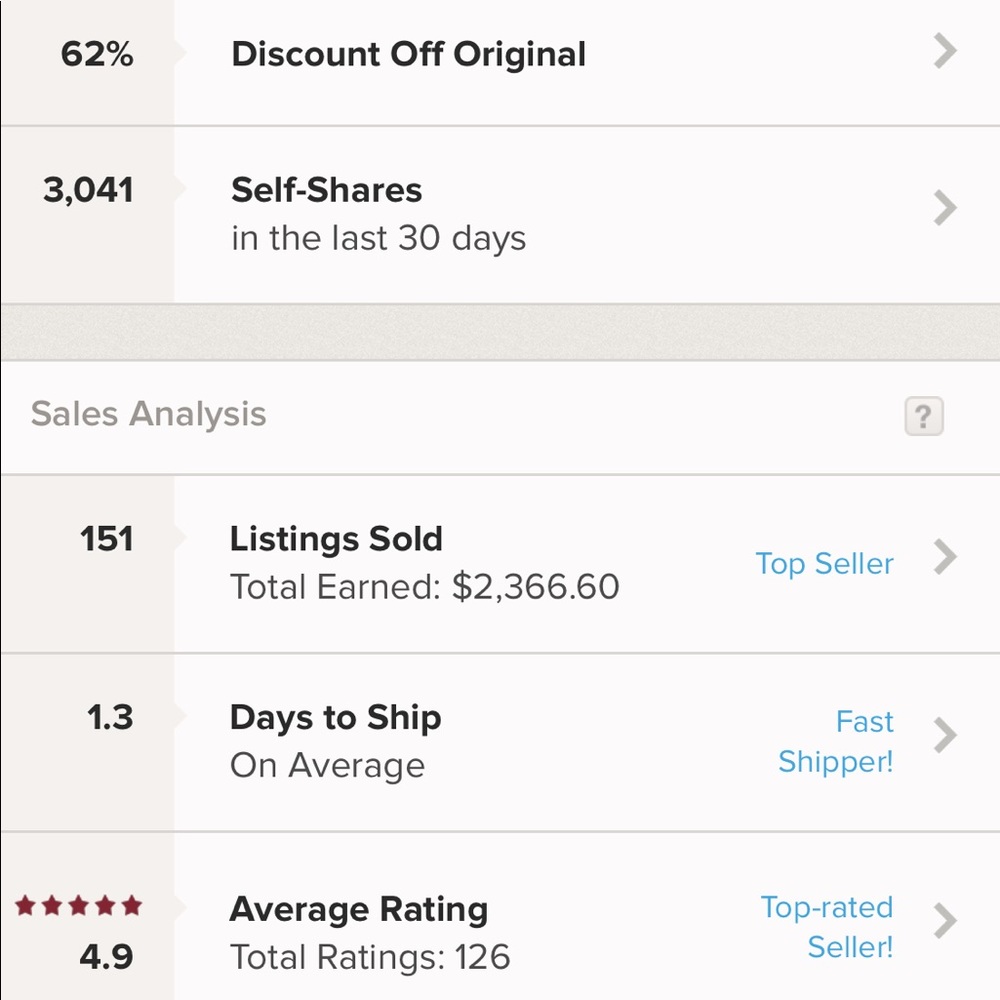Open Average Rating details chevron
Viewport: 1000px width, 1000px height.
click(945, 921)
